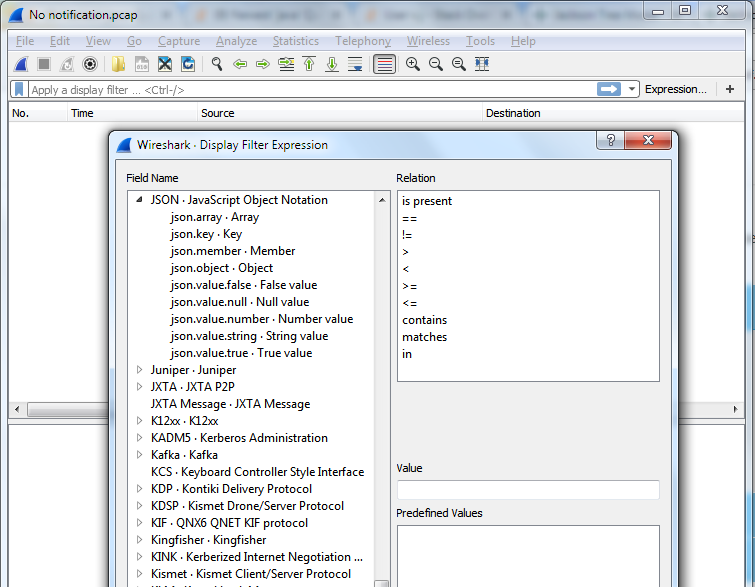Click the go to specified packet icon

pos(286,64)
